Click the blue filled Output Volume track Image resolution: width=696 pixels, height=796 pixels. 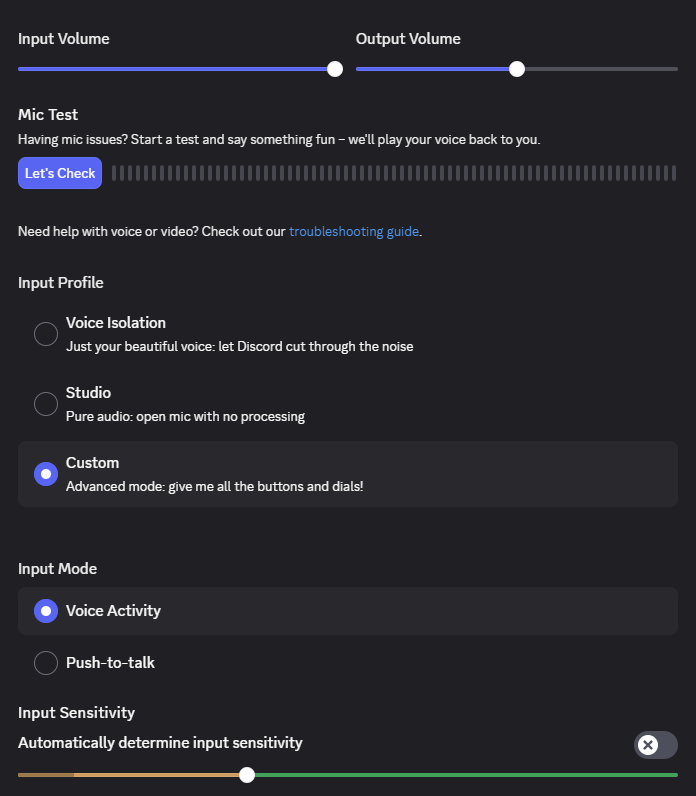click(435, 69)
